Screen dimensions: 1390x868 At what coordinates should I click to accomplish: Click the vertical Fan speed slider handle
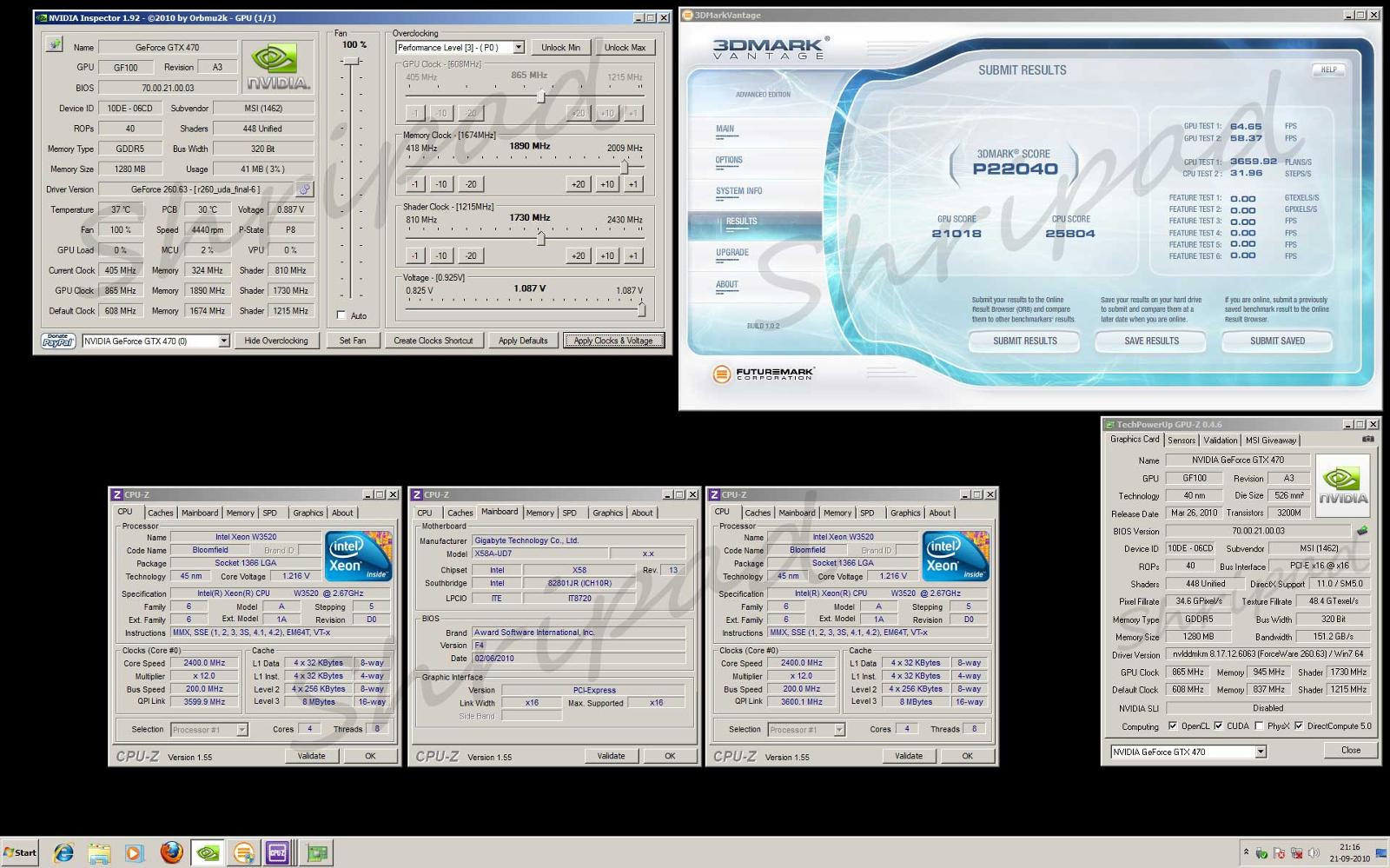351,61
